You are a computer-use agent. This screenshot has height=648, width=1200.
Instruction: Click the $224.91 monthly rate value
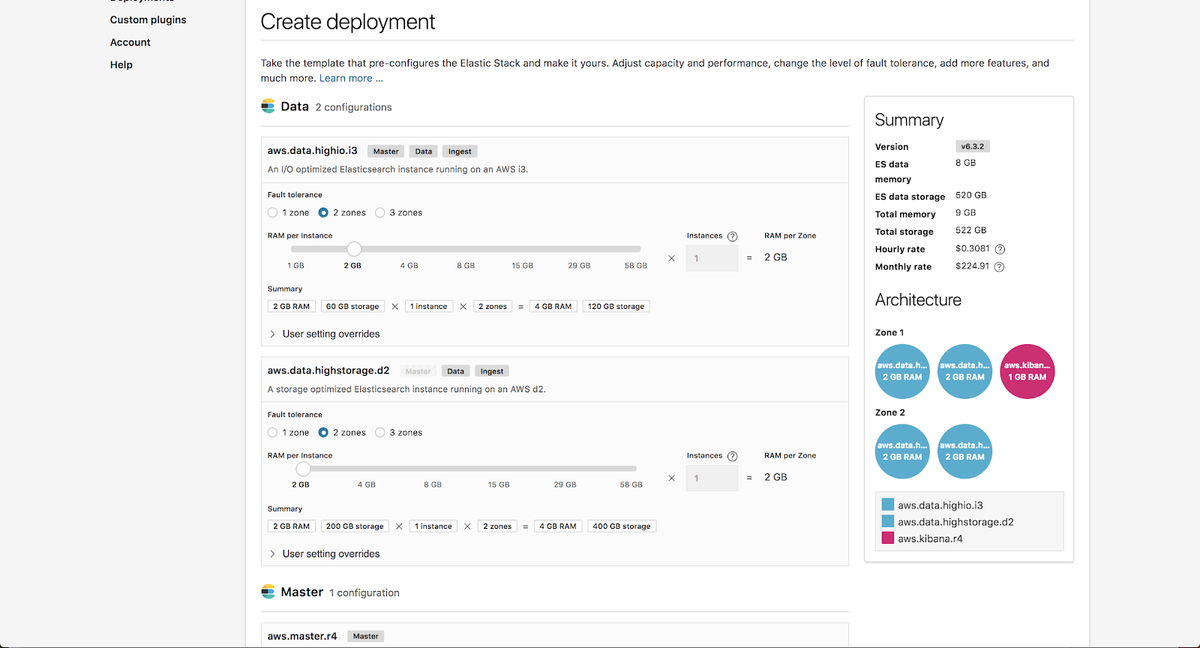pos(973,267)
